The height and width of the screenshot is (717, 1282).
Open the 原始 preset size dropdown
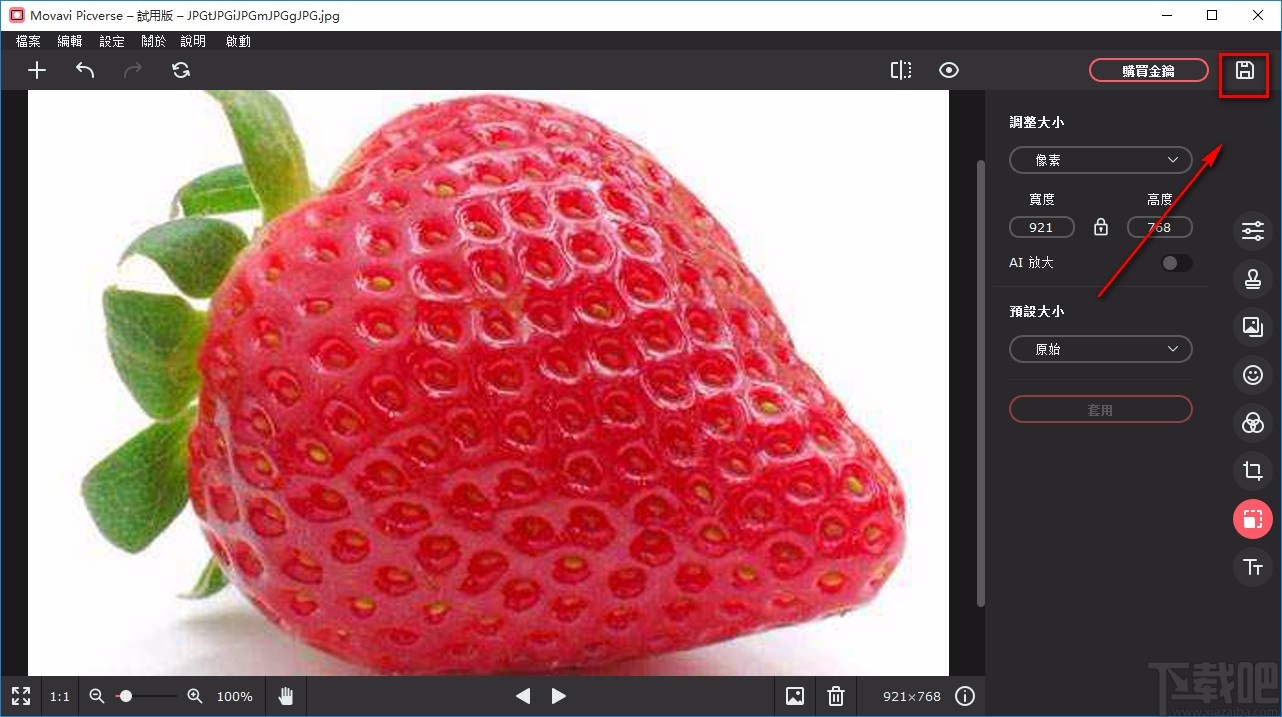(x=1101, y=349)
